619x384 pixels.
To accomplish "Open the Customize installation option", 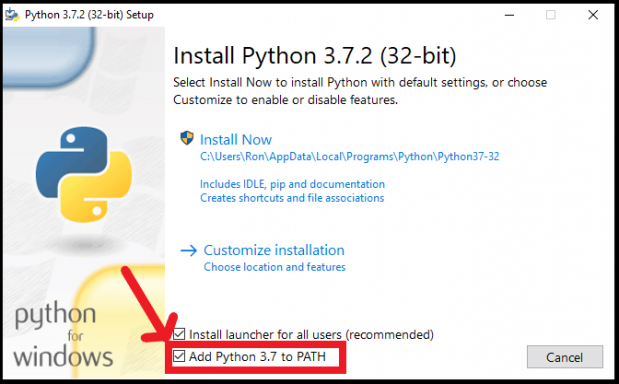I will coord(274,250).
